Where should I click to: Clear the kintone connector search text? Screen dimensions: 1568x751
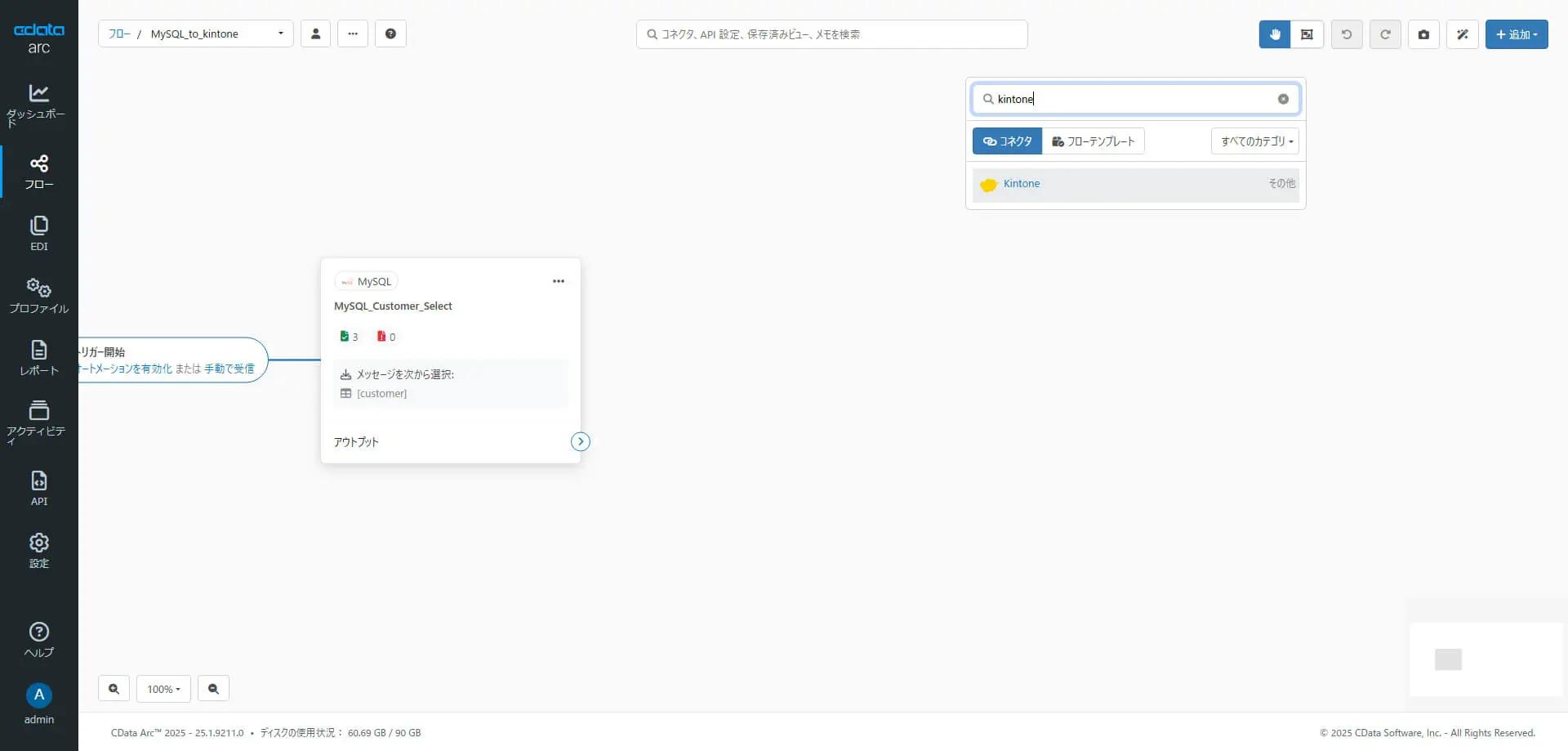click(1283, 99)
